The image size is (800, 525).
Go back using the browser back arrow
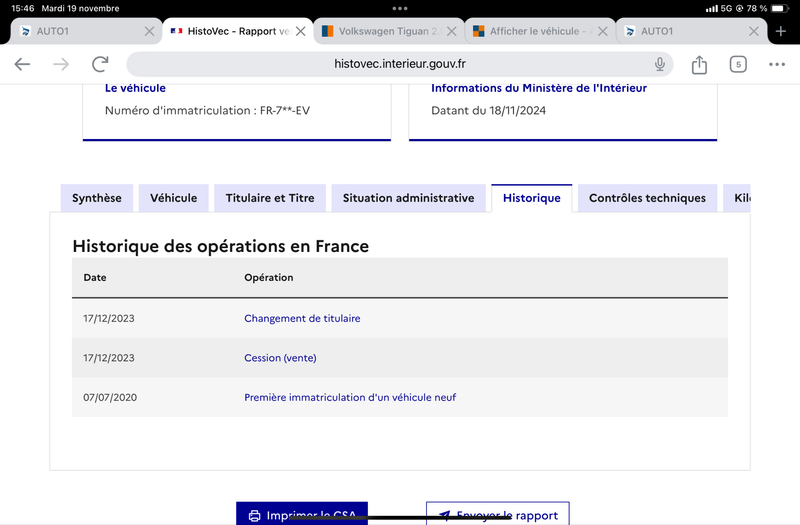click(x=22, y=64)
